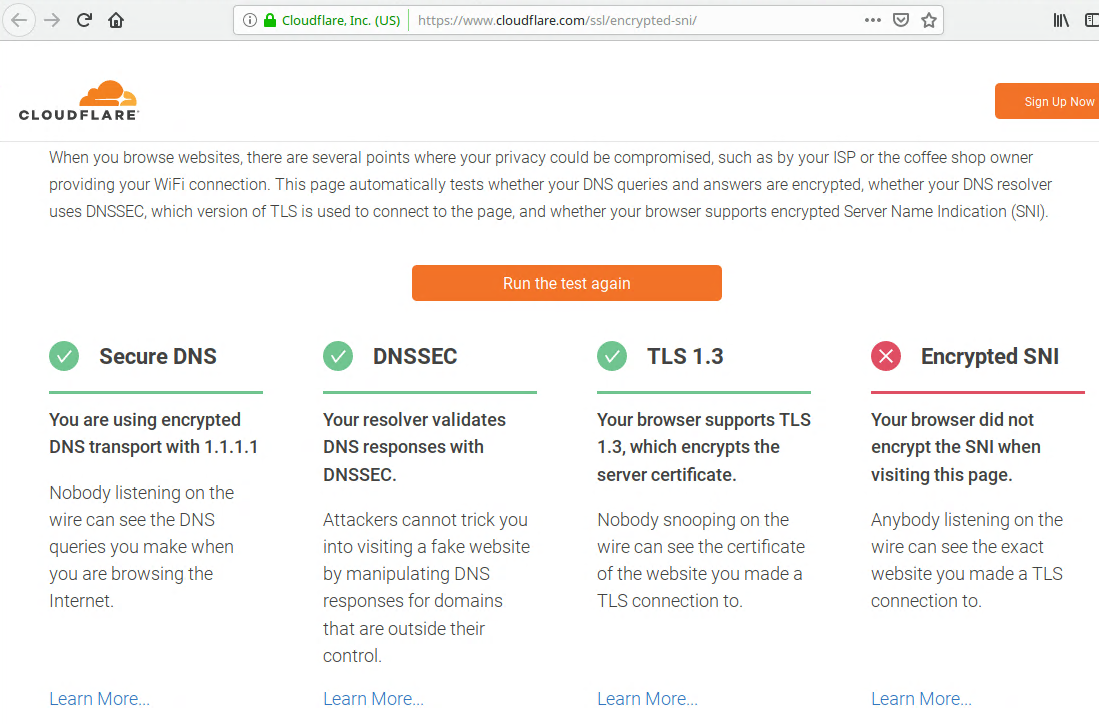Click text 'Your browser supports TLS 1.3'
1099x724 pixels.
(x=704, y=447)
